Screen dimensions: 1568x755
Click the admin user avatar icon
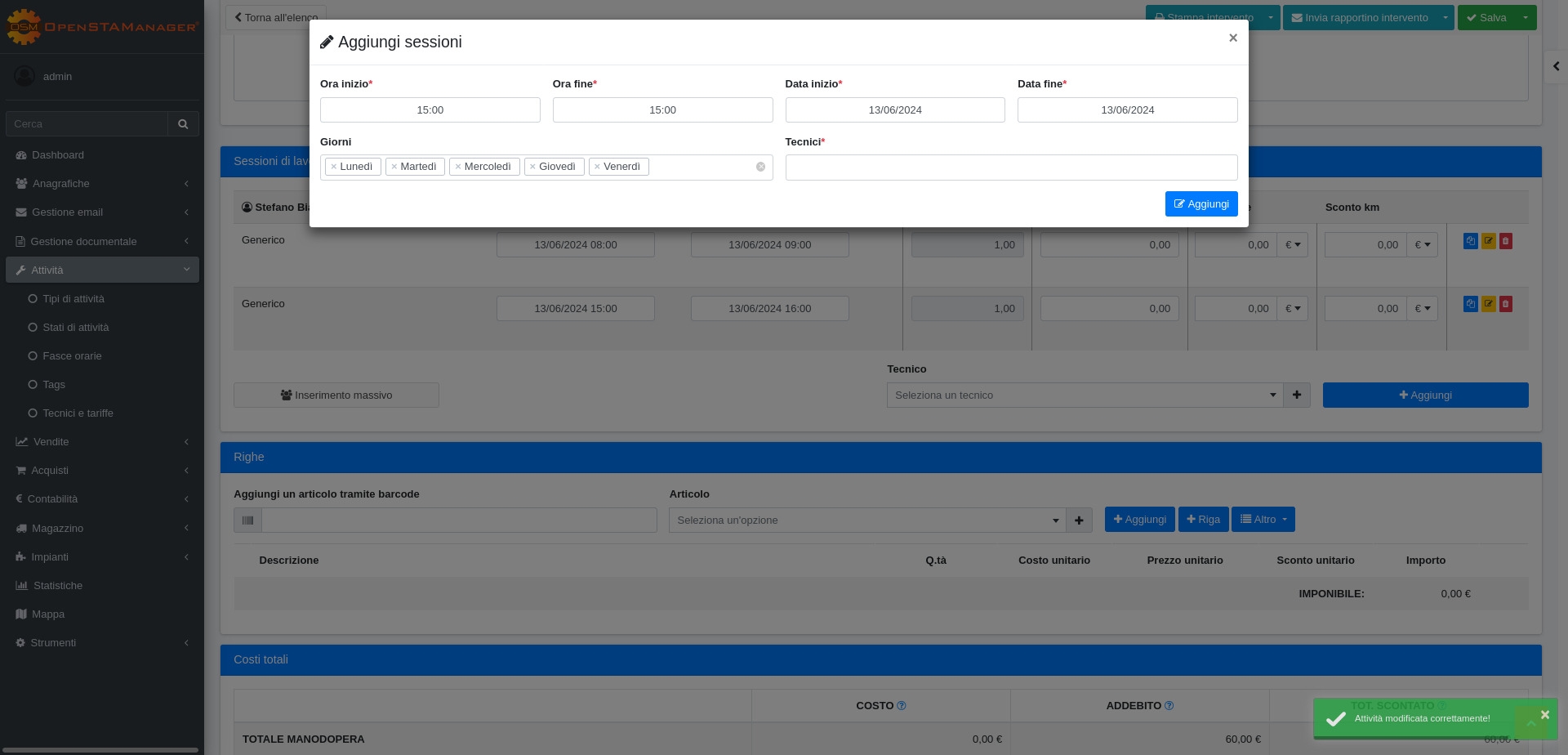point(24,76)
